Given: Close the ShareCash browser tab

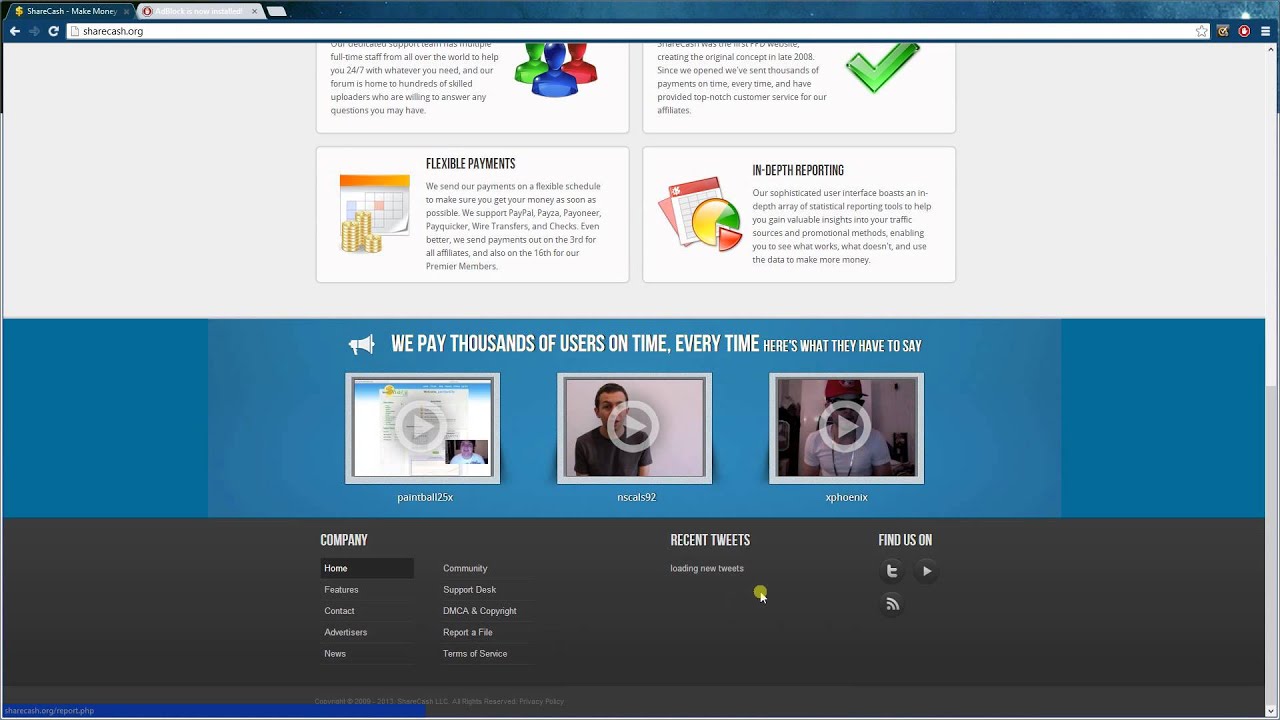Looking at the screenshot, I should point(126,11).
